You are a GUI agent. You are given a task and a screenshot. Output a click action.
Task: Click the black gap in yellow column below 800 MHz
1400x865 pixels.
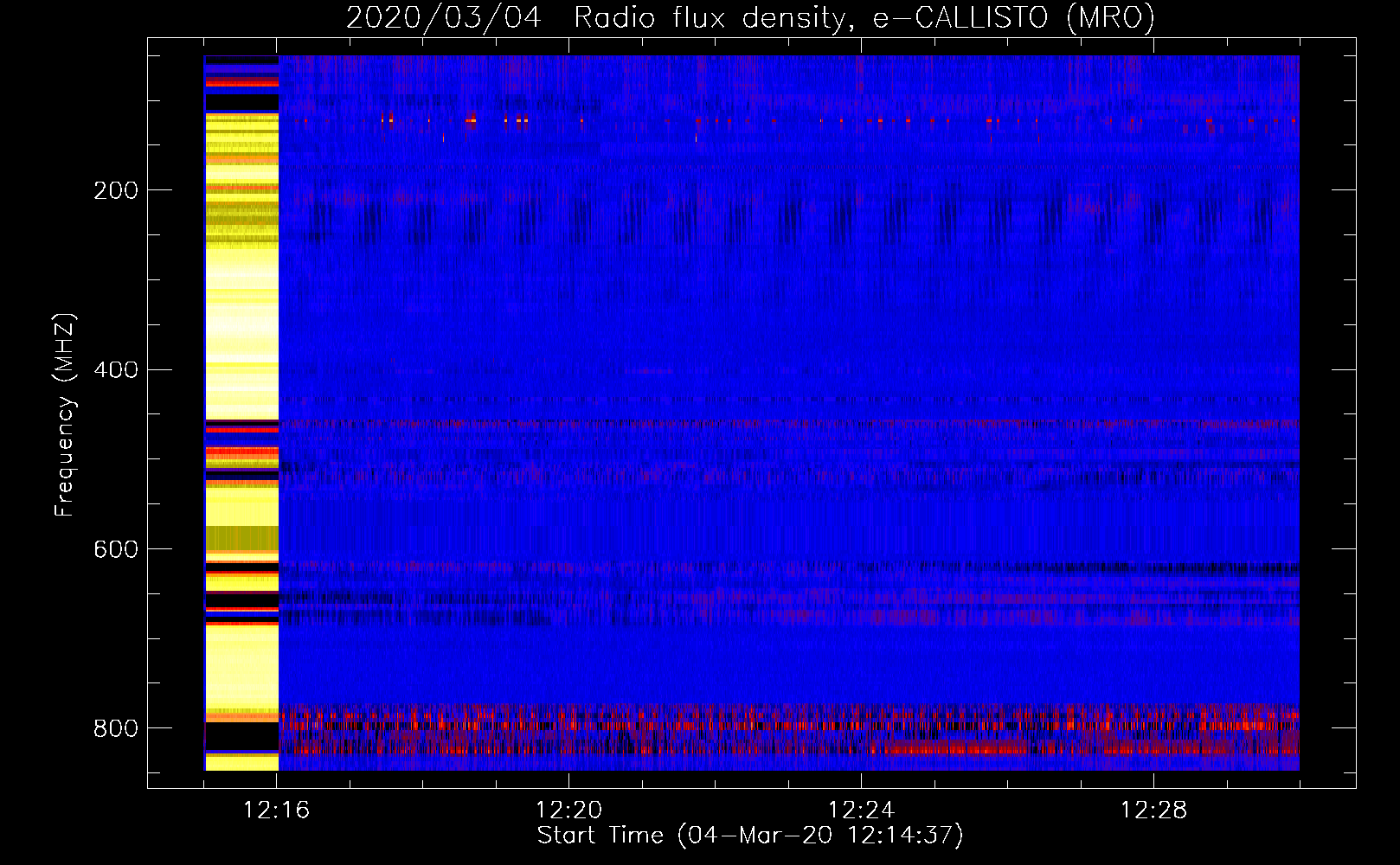pyautogui.click(x=241, y=737)
